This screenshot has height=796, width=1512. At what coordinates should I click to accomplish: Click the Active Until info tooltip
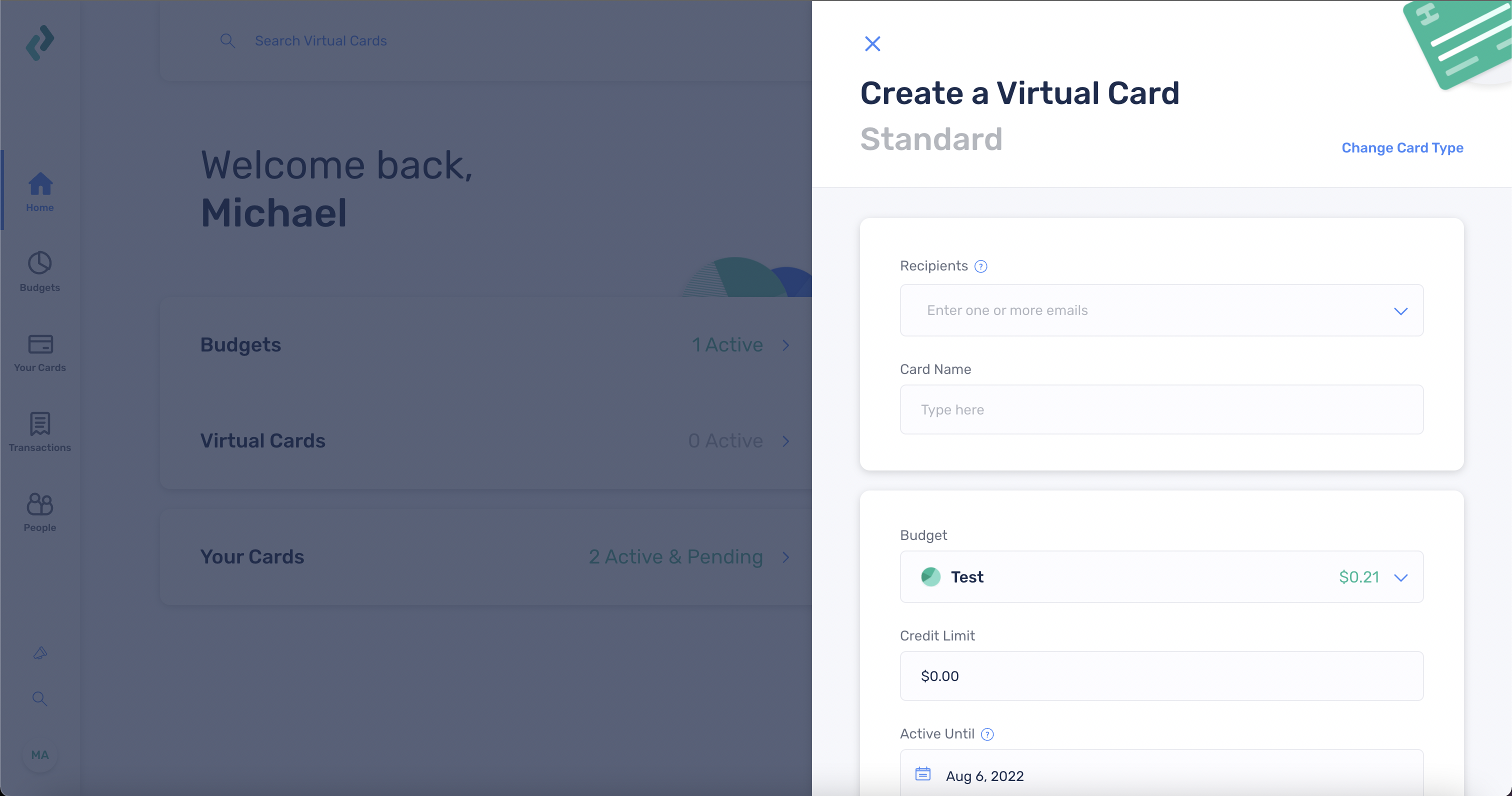point(988,734)
